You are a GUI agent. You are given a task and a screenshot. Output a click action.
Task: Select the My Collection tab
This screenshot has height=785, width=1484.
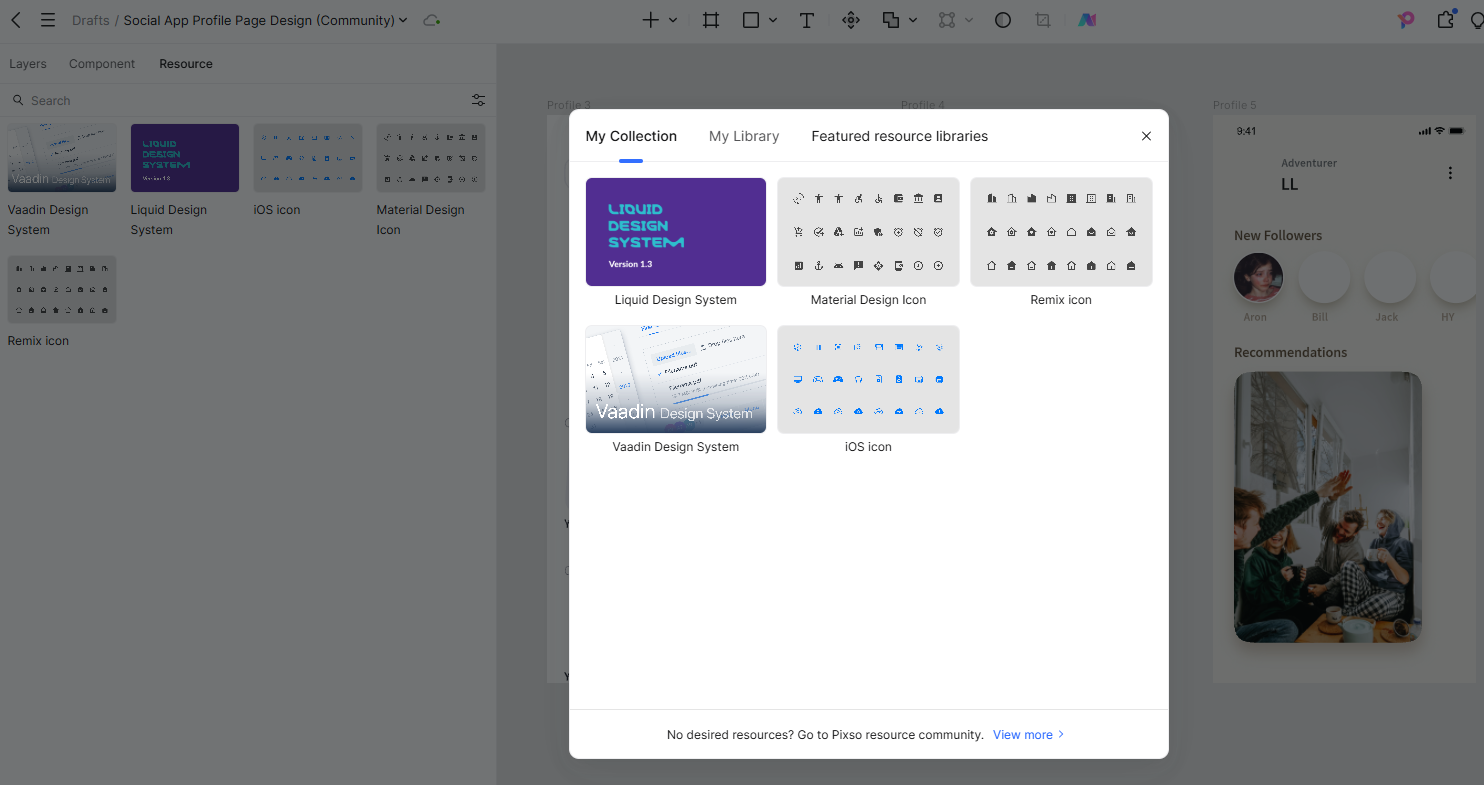click(x=631, y=136)
